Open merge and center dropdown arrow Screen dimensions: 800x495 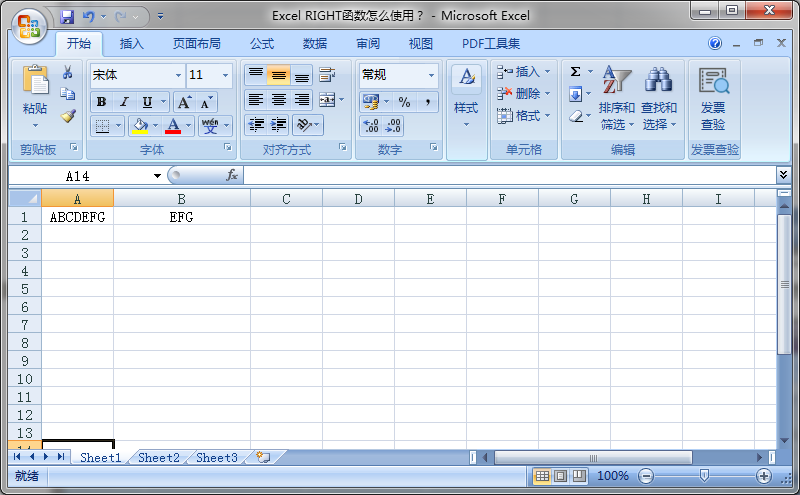341,100
